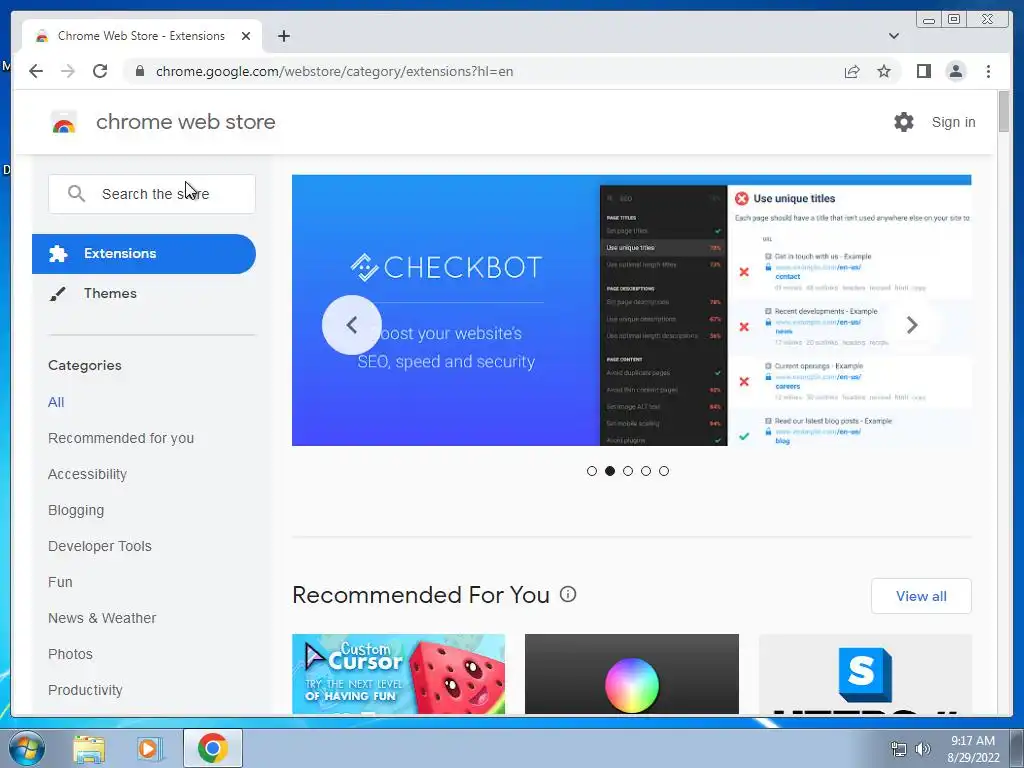This screenshot has height=768, width=1024.
Task: Open the Chrome profile avatar menu
Action: point(955,71)
